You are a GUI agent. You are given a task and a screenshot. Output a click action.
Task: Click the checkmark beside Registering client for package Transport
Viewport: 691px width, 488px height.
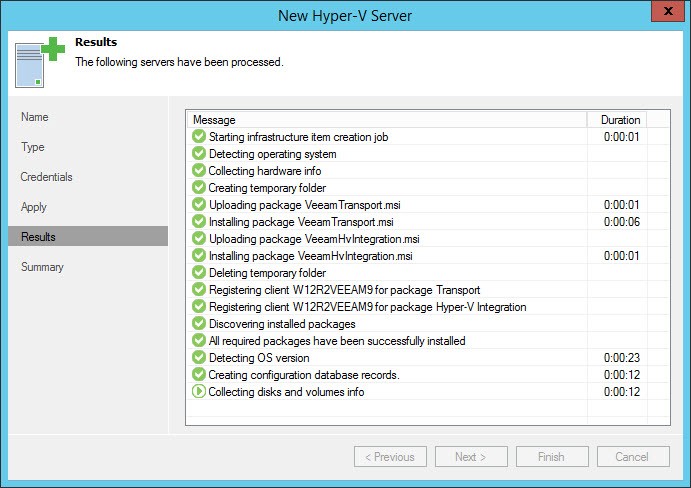tap(199, 289)
